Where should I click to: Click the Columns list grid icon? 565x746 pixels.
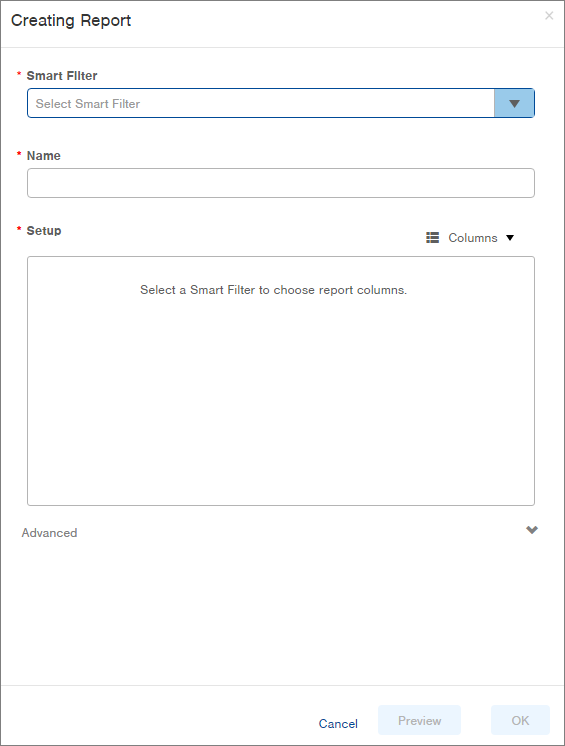(x=432, y=237)
